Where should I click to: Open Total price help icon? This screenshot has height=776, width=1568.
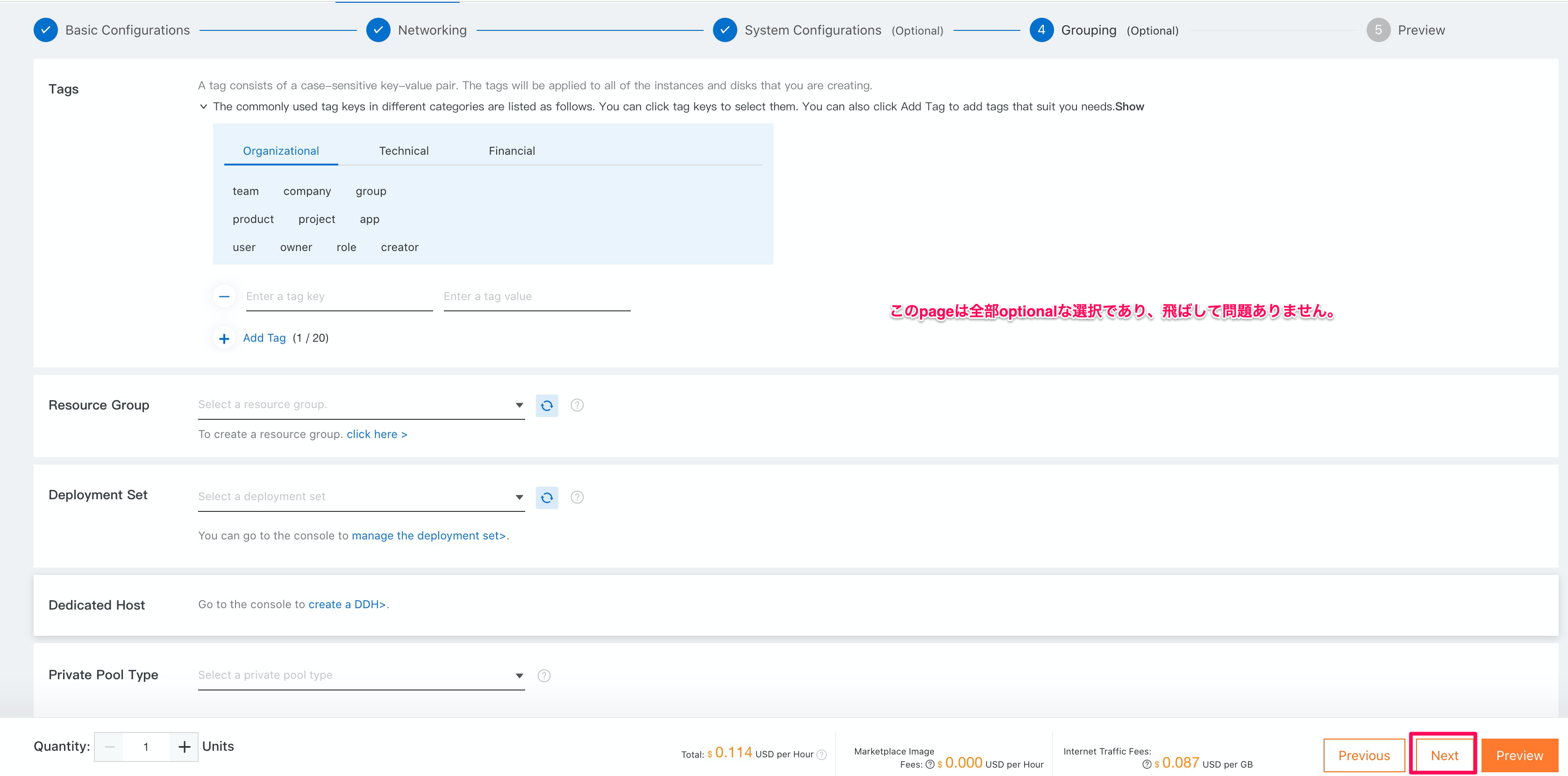(x=821, y=754)
